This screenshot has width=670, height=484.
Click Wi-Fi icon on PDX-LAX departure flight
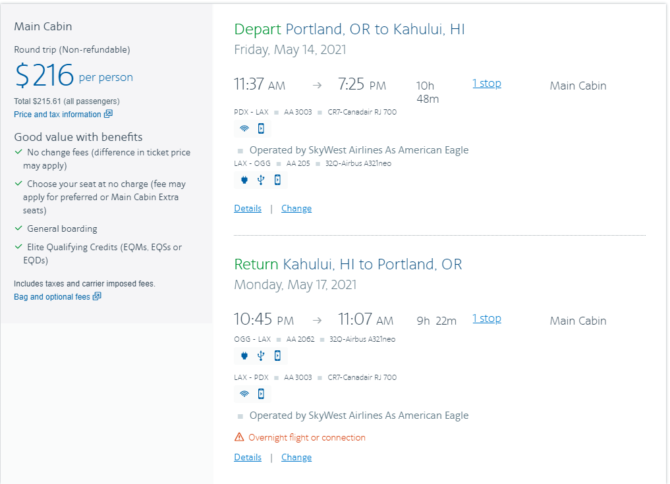[244, 129]
